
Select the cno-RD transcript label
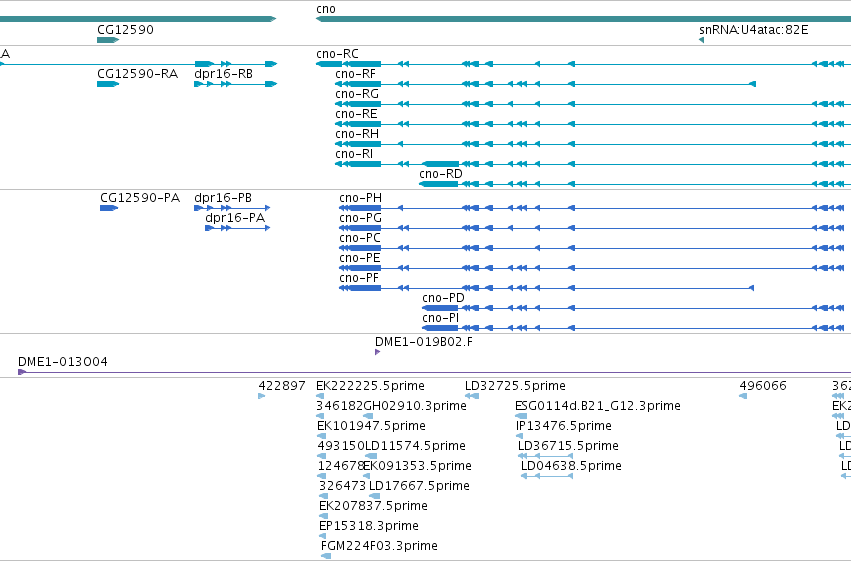point(441,174)
